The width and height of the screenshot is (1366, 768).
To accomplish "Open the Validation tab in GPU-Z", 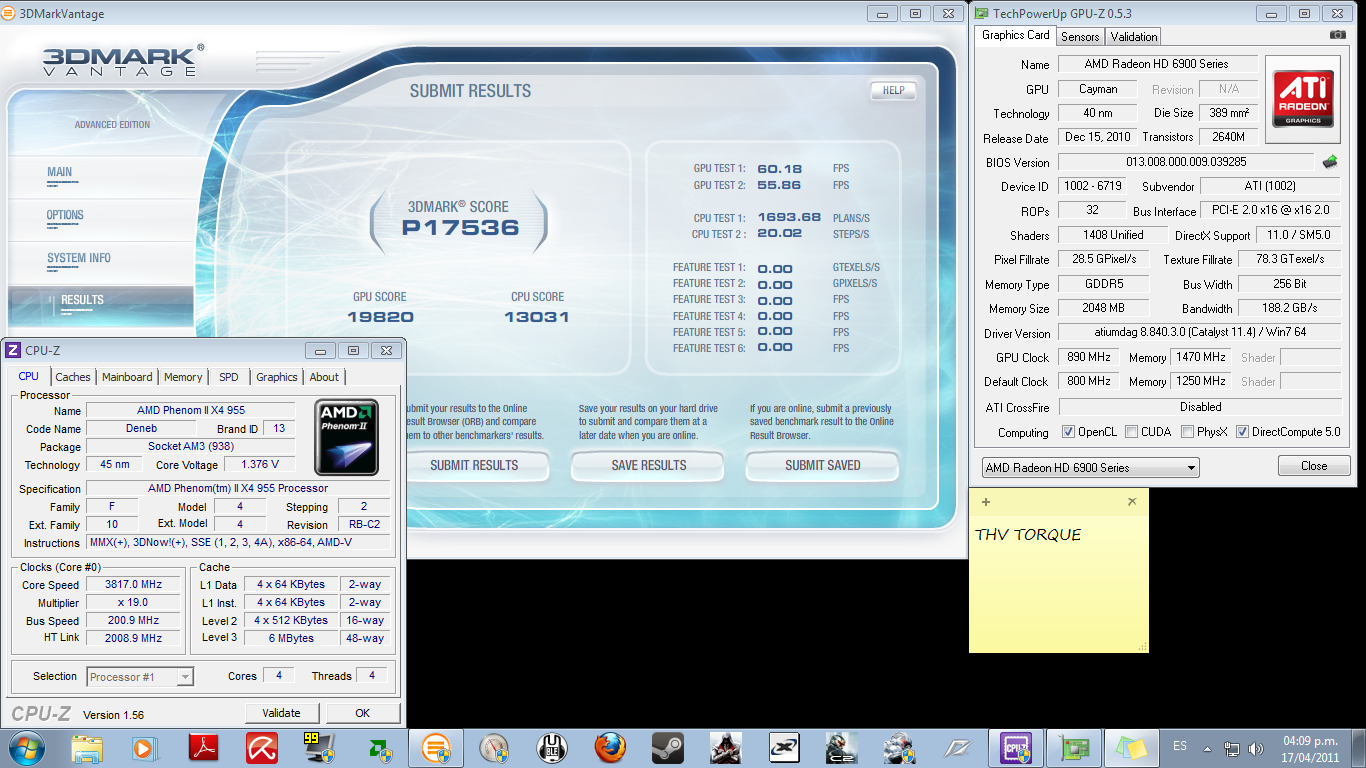I will pos(1134,37).
